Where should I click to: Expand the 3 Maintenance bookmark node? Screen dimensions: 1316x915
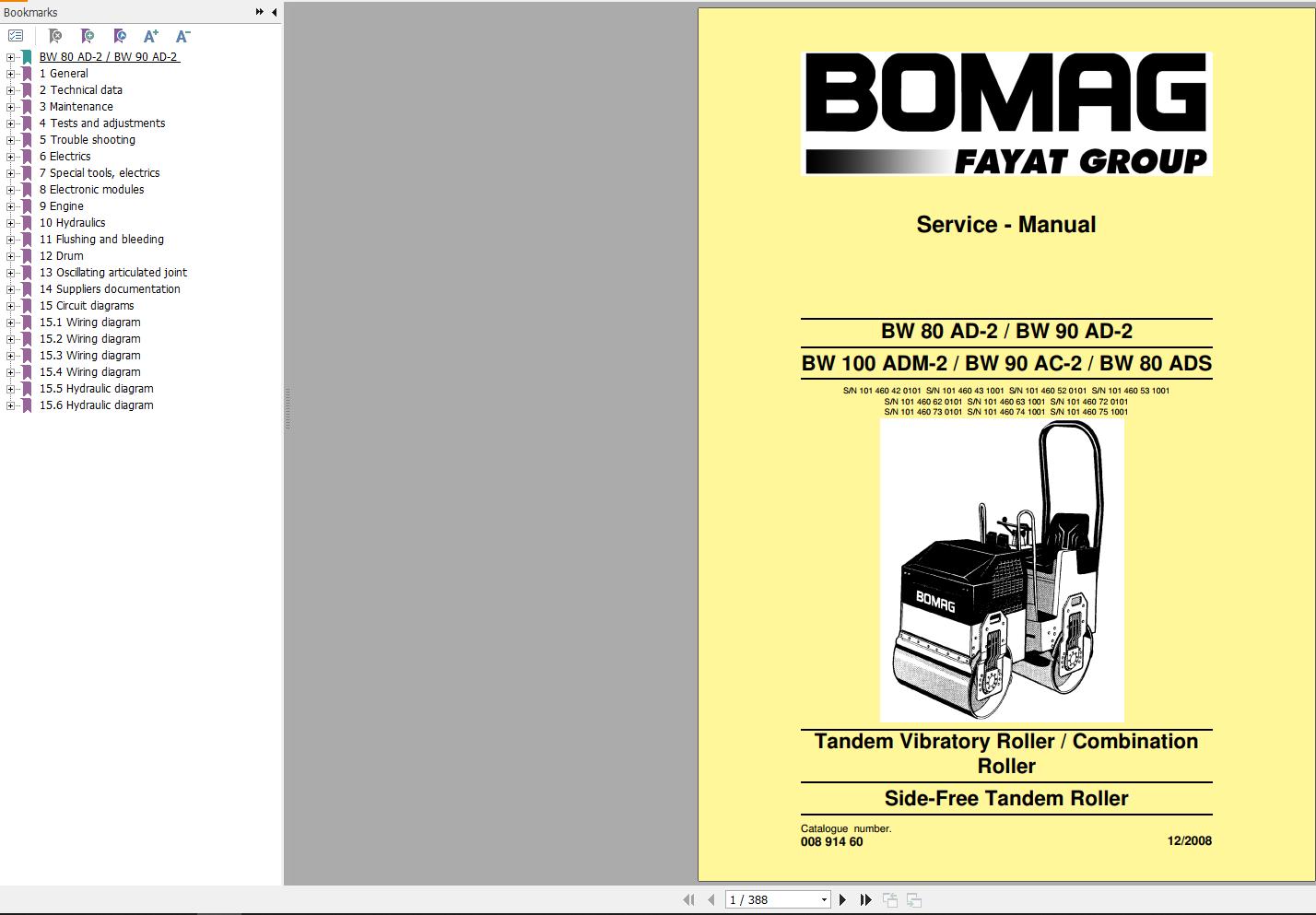coord(11,107)
